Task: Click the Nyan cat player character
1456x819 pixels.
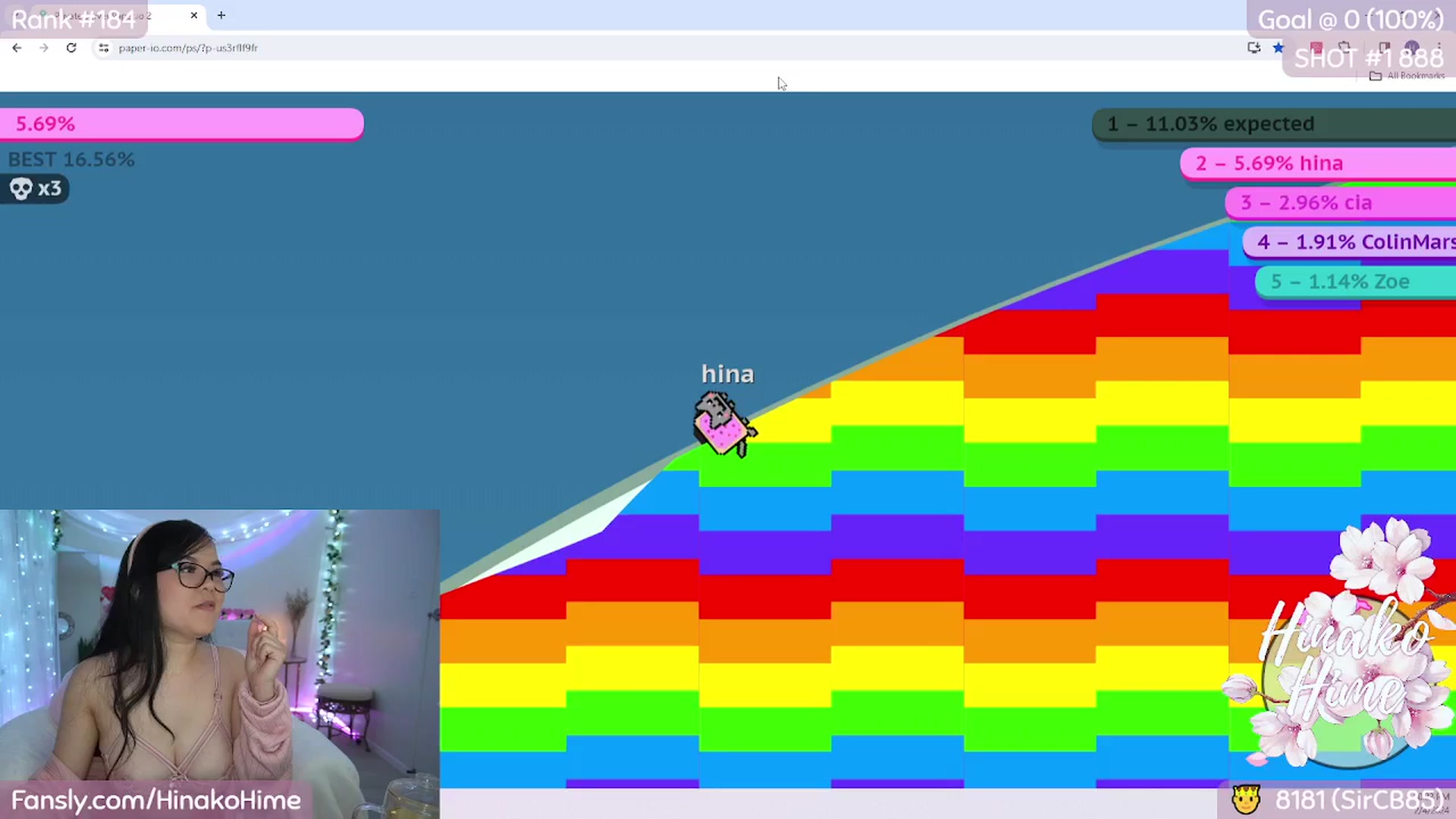Action: pos(724,425)
